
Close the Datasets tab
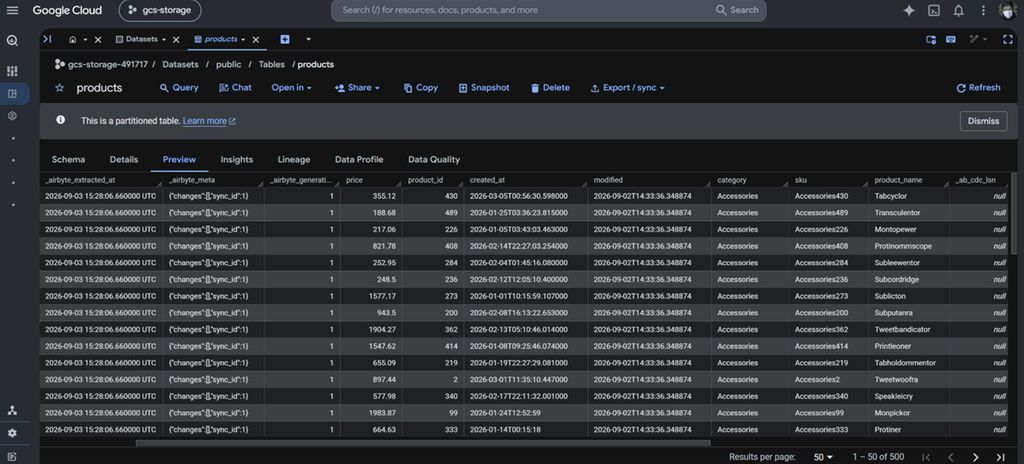point(176,40)
